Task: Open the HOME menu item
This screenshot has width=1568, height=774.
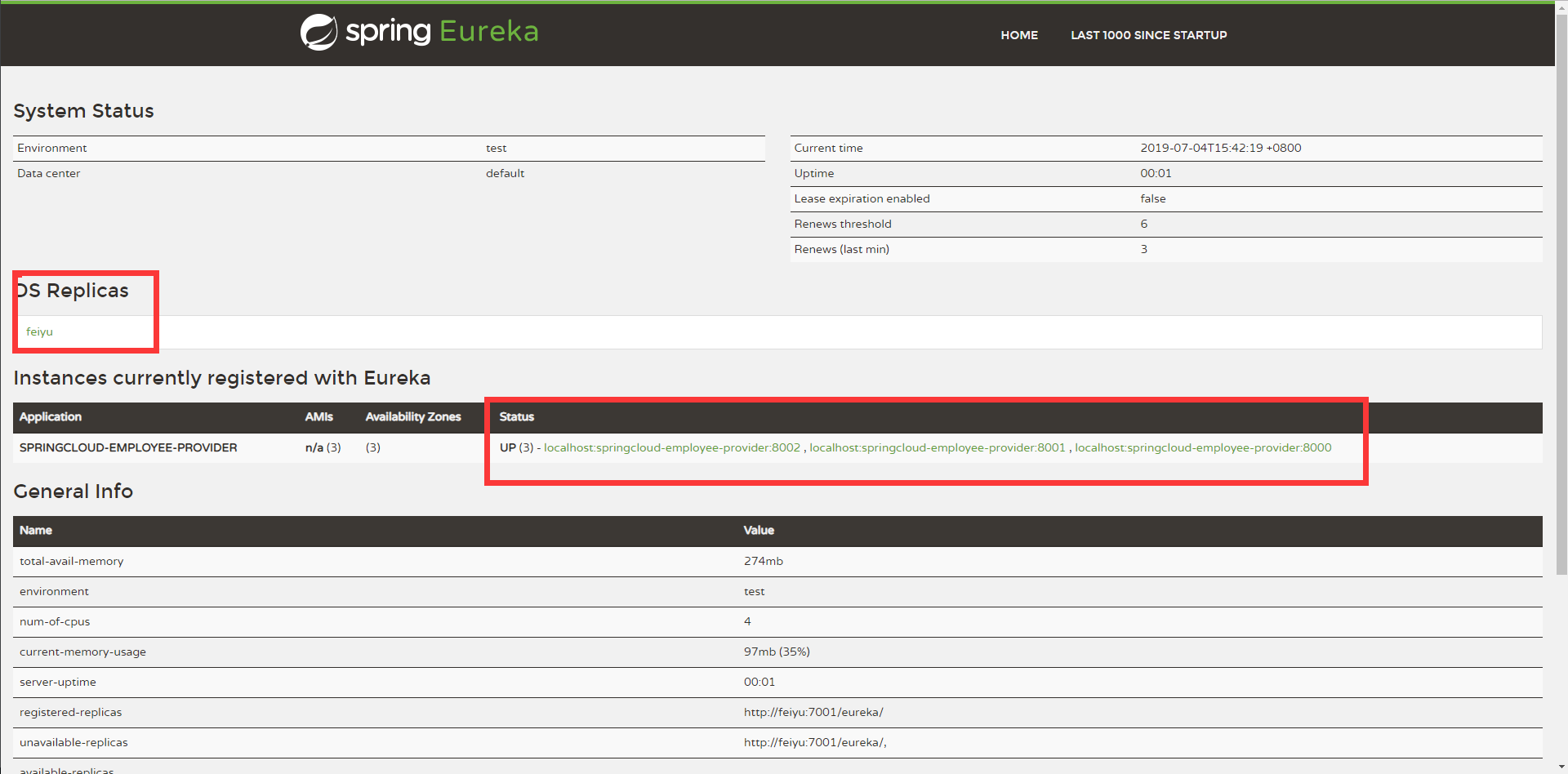Action: pyautogui.click(x=1019, y=35)
